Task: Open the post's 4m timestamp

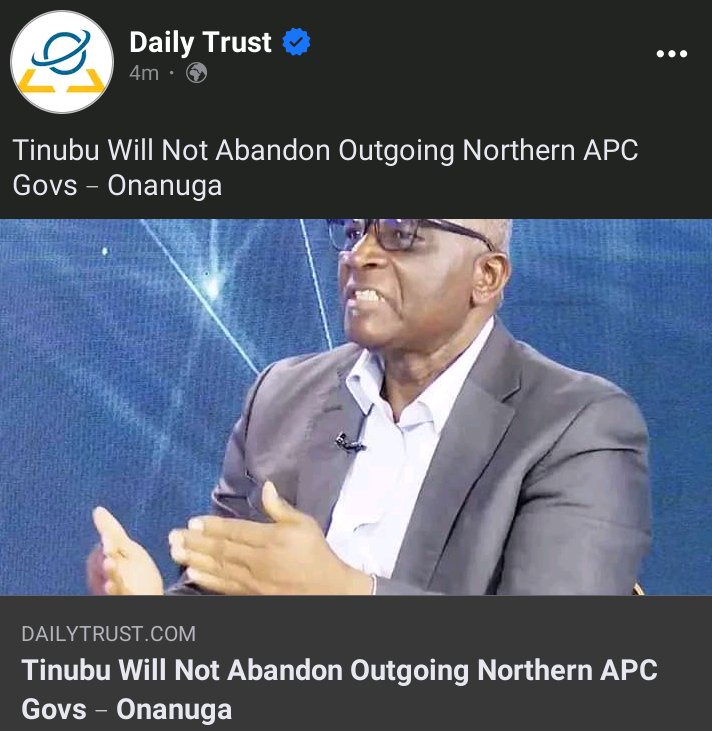Action: pyautogui.click(x=144, y=73)
